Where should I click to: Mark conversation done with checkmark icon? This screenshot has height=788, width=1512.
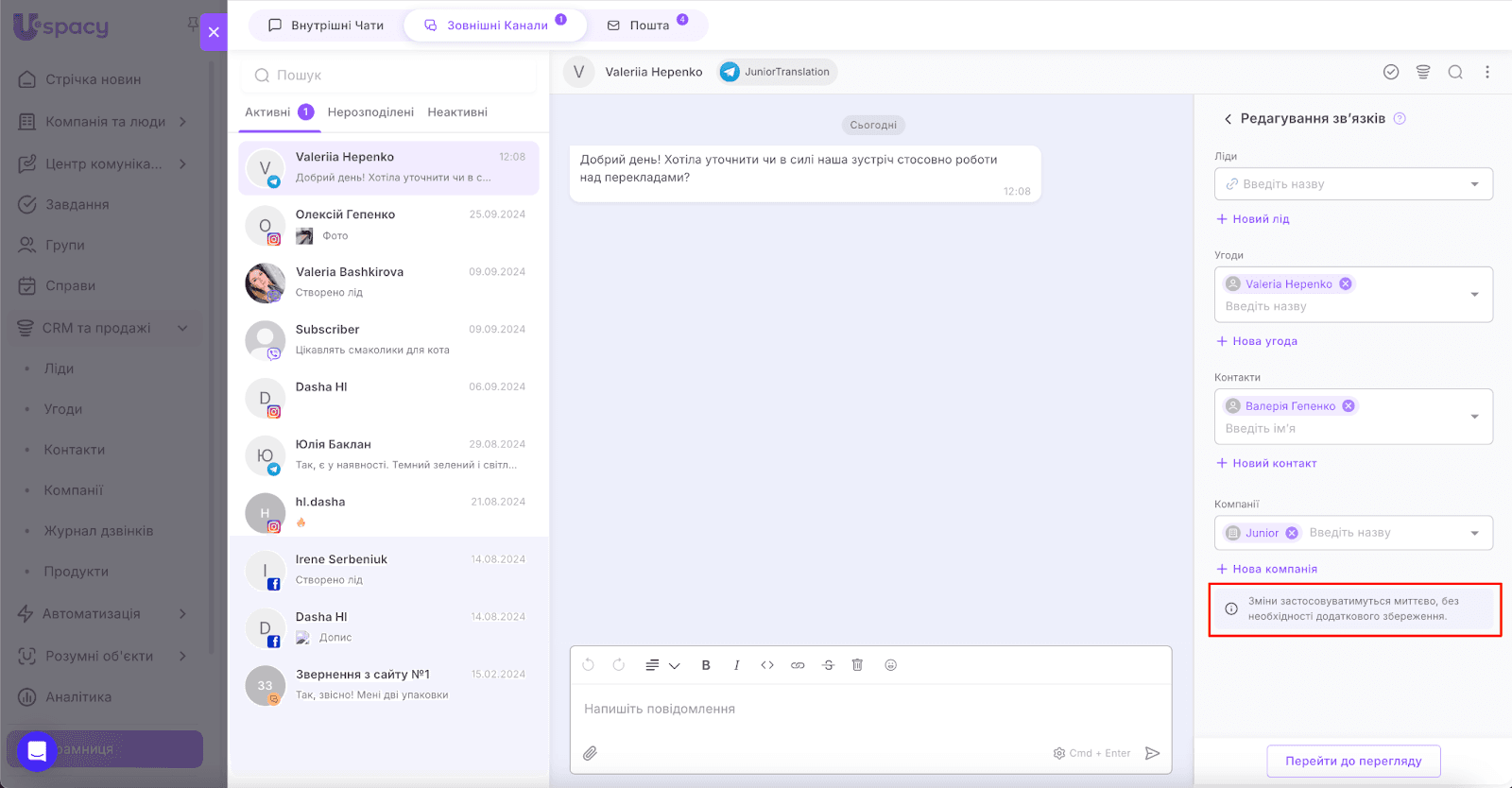(x=1391, y=72)
